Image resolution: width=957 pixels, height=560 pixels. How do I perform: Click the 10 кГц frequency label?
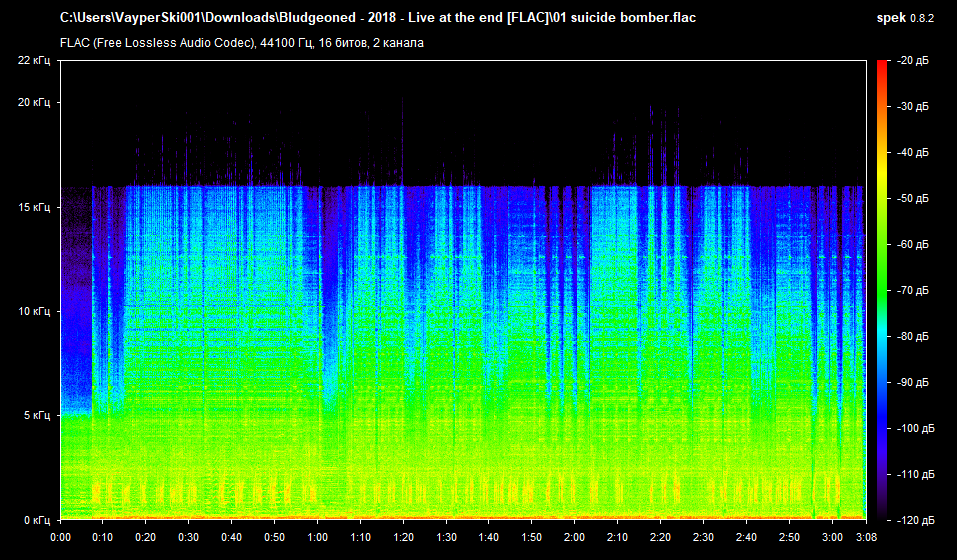point(34,311)
